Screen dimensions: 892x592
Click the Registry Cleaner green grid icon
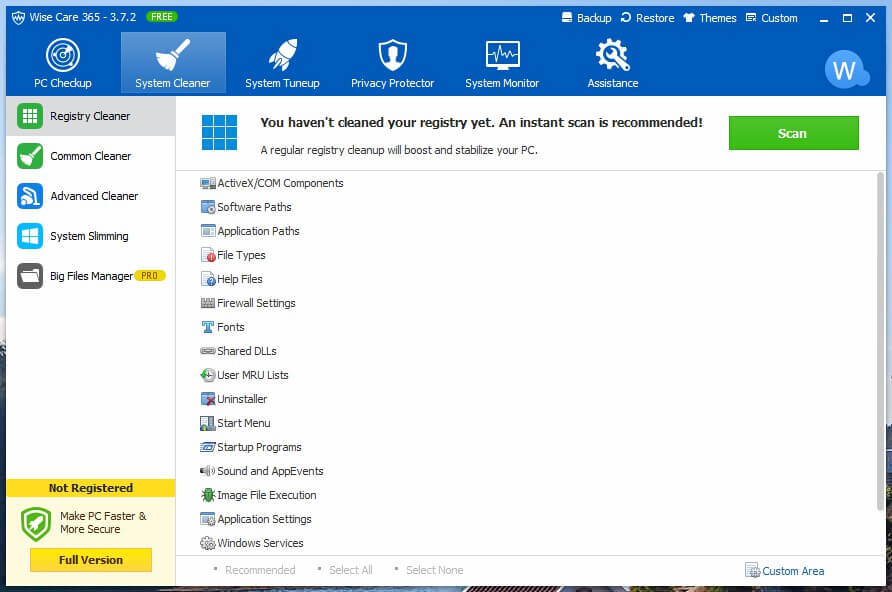[30, 116]
